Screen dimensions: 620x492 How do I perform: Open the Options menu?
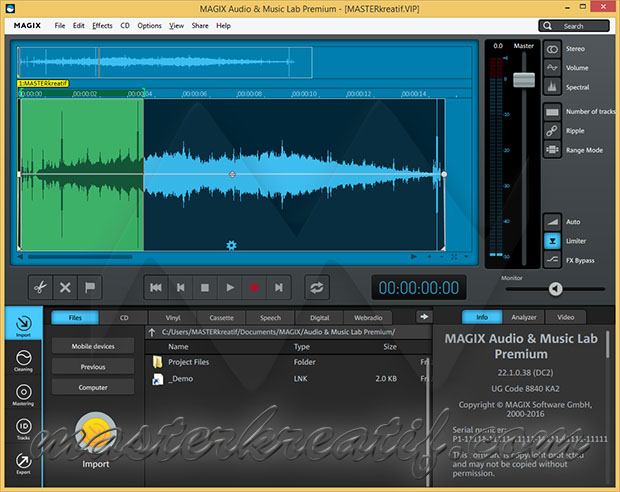coord(149,26)
